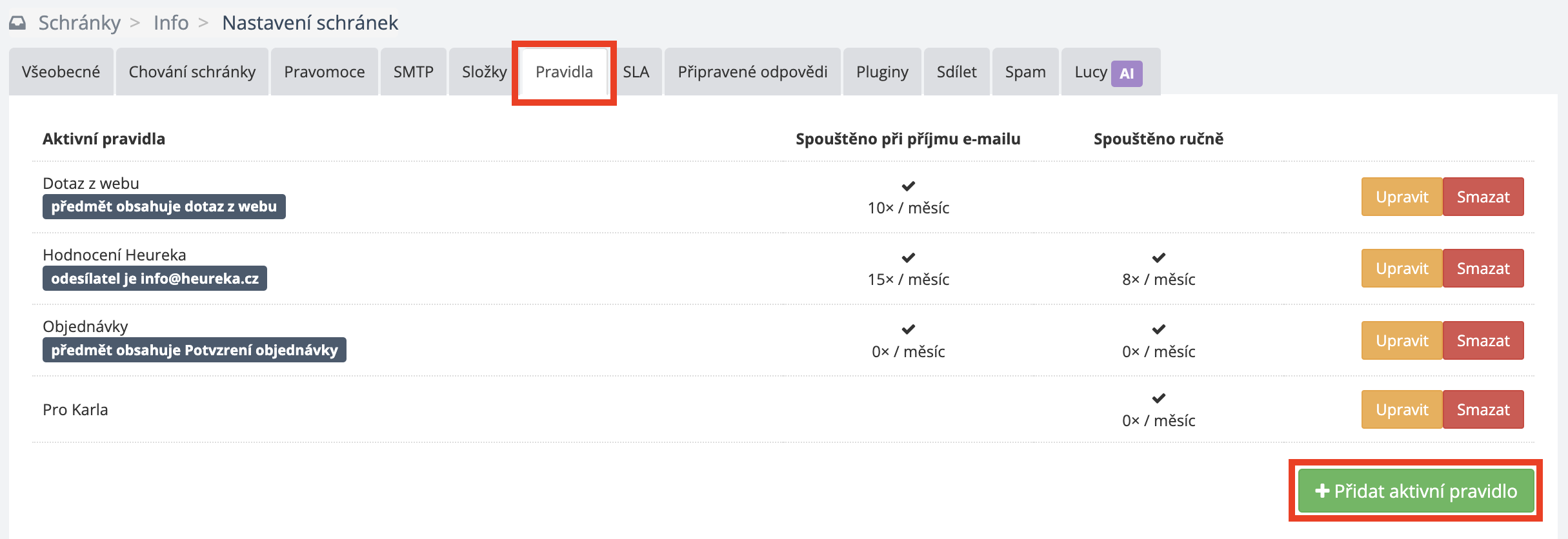Open the Připravené odpovědi tab
Image resolution: width=1568 pixels, height=539 pixels.
coord(752,72)
